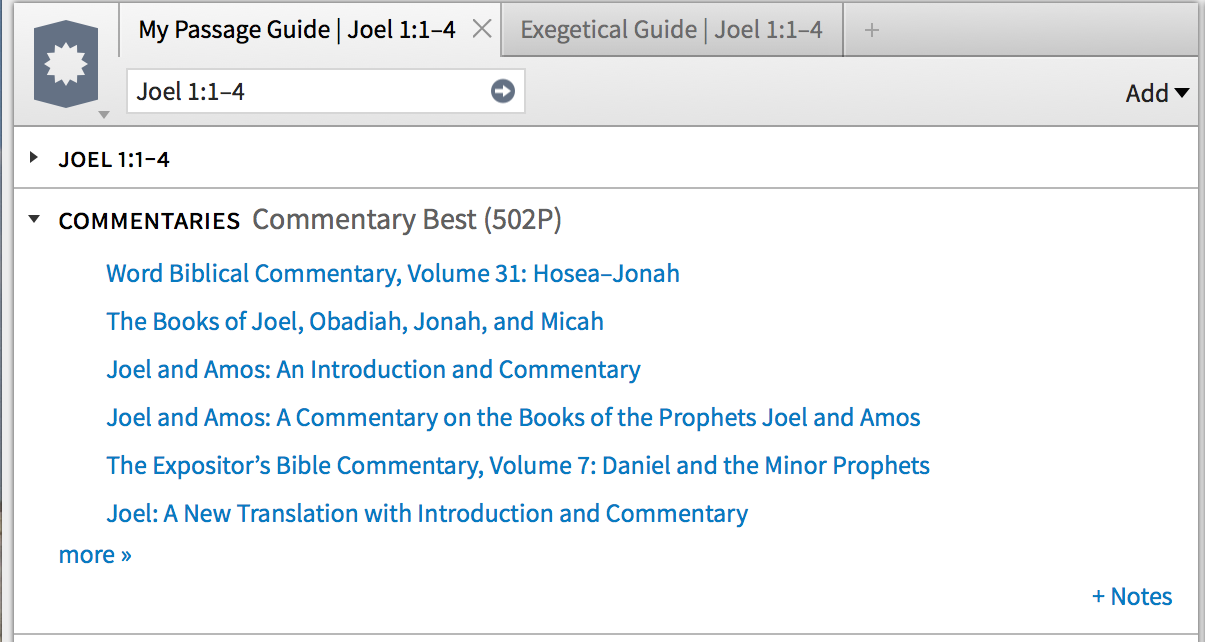Open Joel: A New Translation link
Image resolution: width=1205 pixels, height=642 pixels.
point(427,513)
